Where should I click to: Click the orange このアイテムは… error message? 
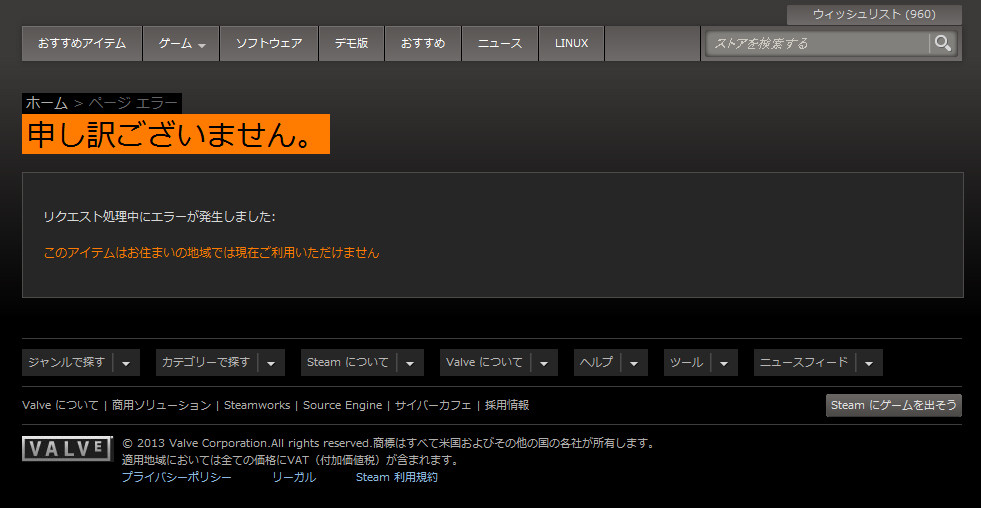(211, 253)
